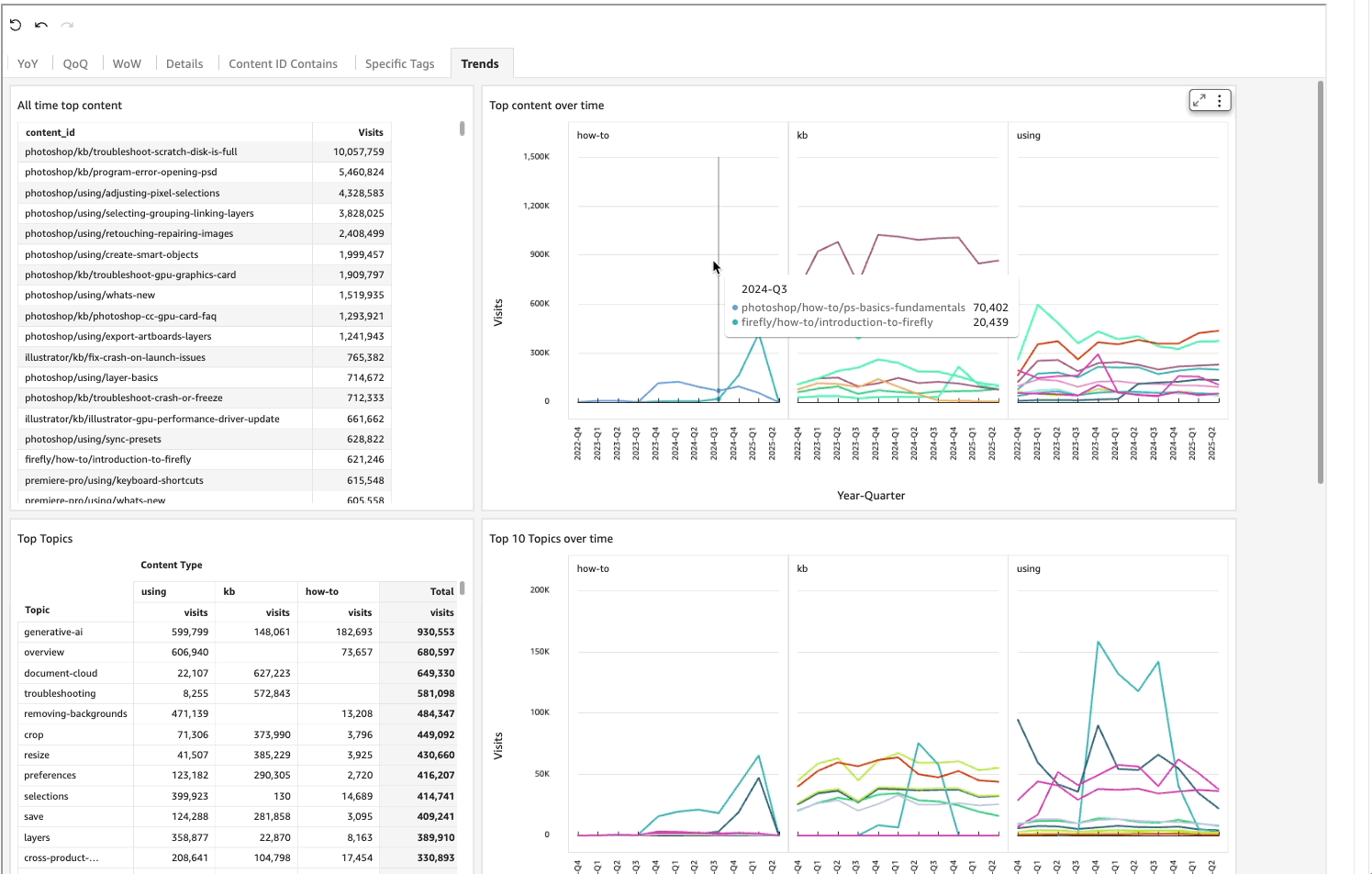Viewport: 1372px width, 874px height.
Task: Select the generative-ai topic row
Action: (x=238, y=632)
